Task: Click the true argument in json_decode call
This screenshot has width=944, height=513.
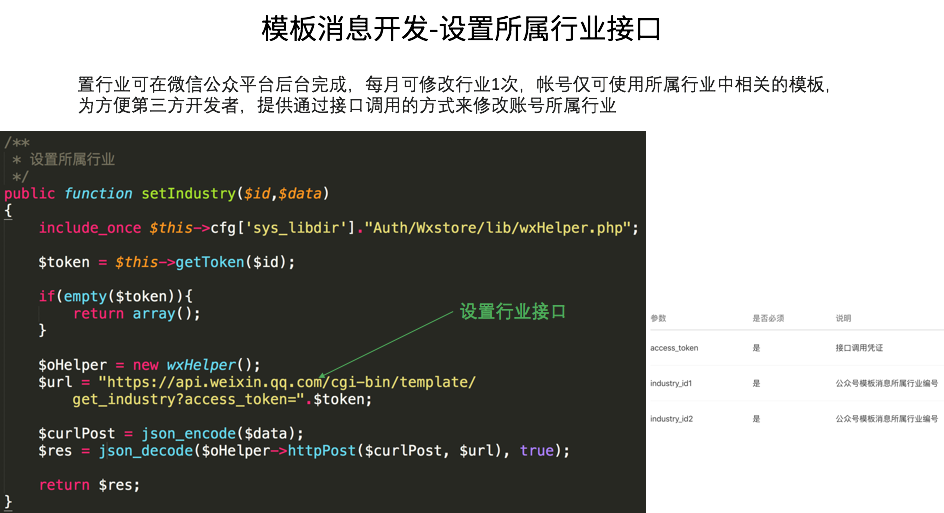Action: [536, 451]
